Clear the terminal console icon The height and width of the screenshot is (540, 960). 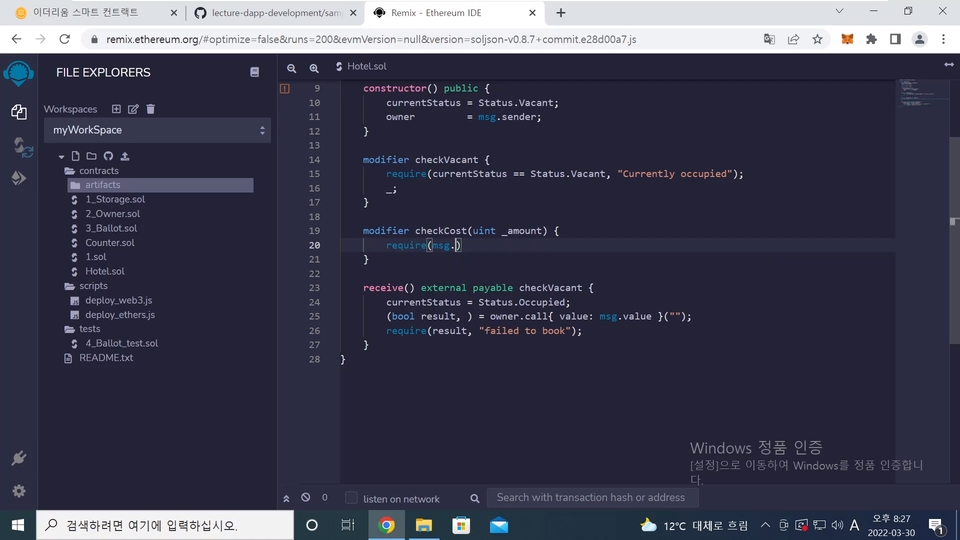pyautogui.click(x=306, y=497)
